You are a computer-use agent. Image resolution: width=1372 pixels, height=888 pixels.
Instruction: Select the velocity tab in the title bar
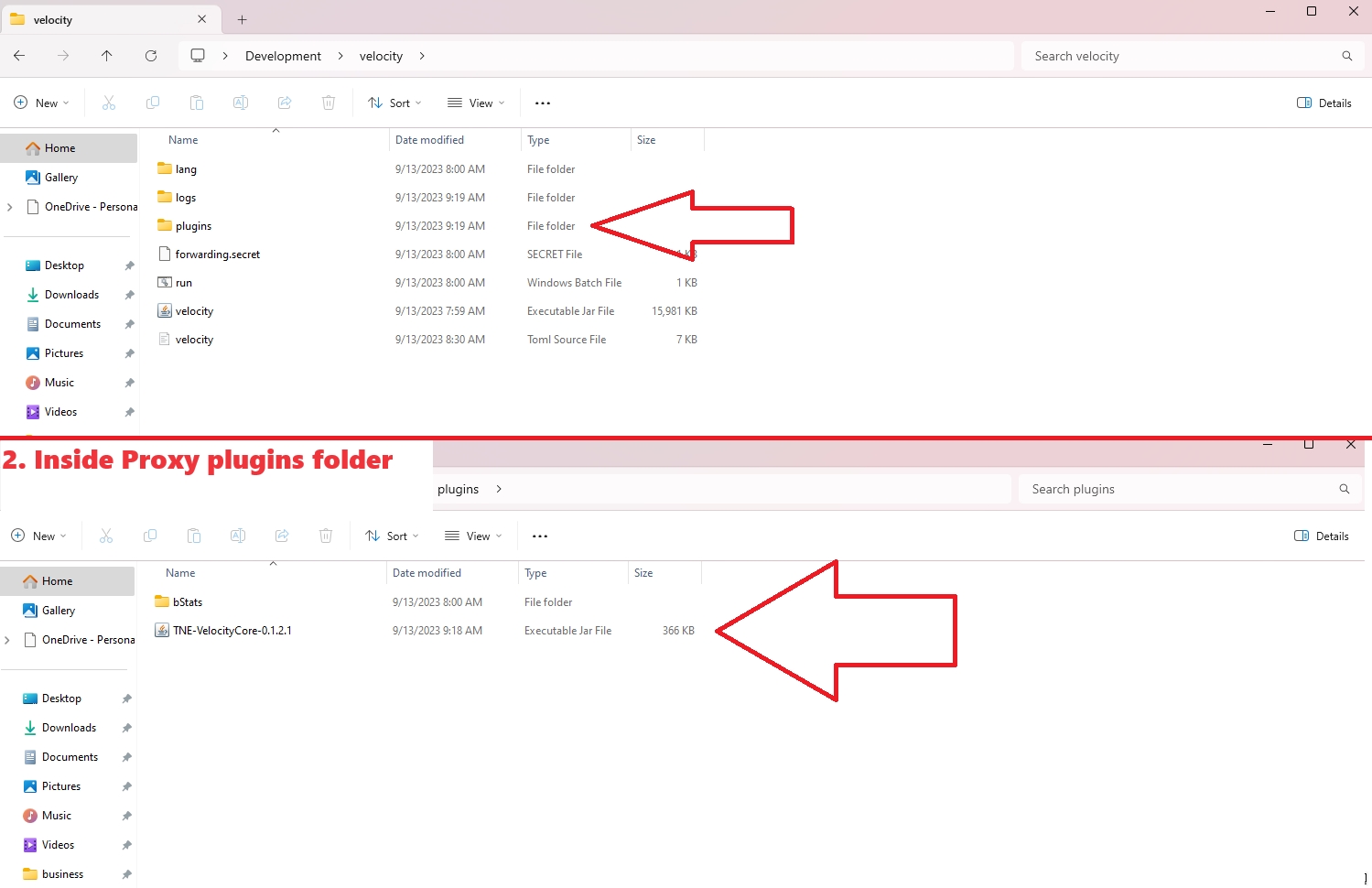(x=101, y=19)
